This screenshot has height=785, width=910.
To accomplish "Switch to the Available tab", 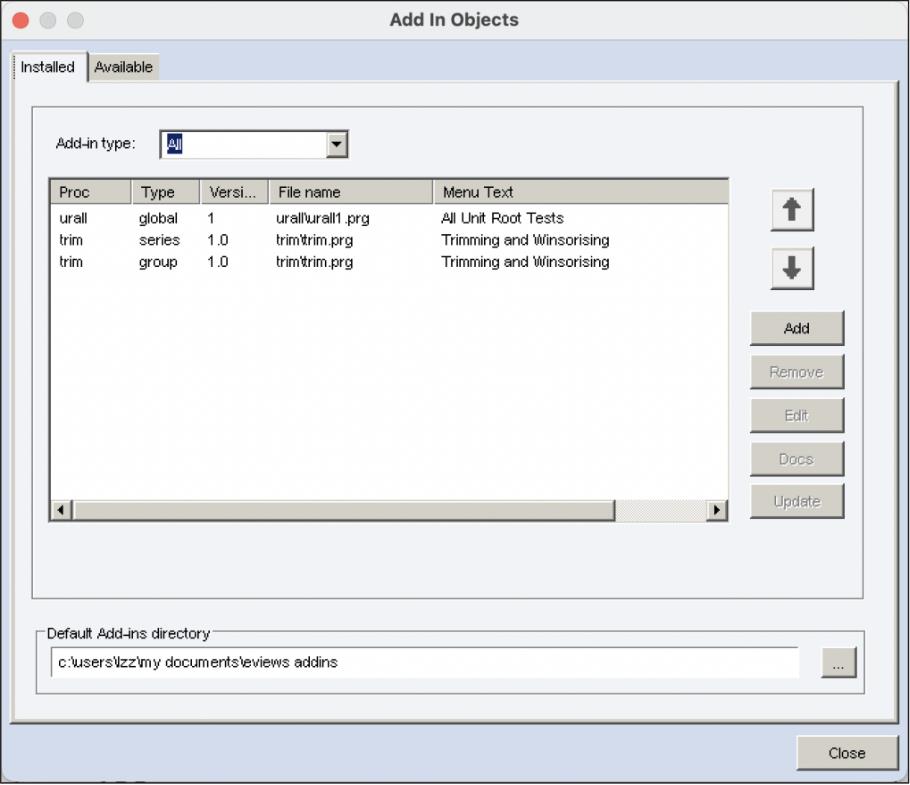I will 124,67.
